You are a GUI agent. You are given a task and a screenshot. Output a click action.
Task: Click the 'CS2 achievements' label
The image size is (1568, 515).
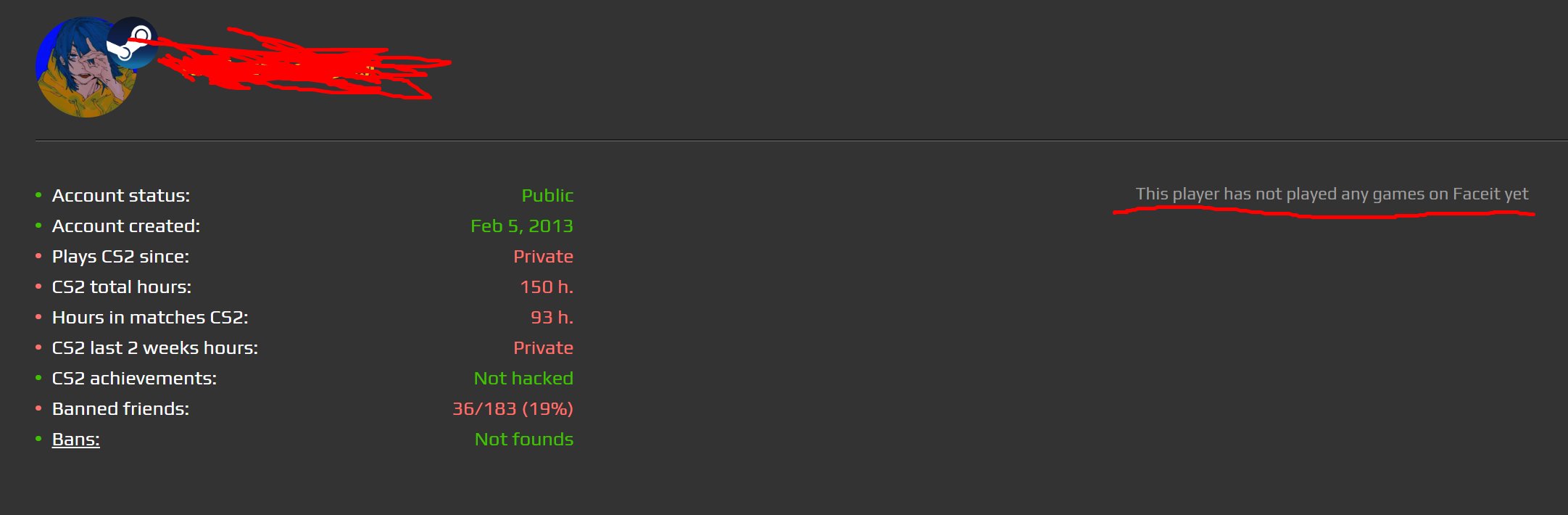[x=135, y=379]
